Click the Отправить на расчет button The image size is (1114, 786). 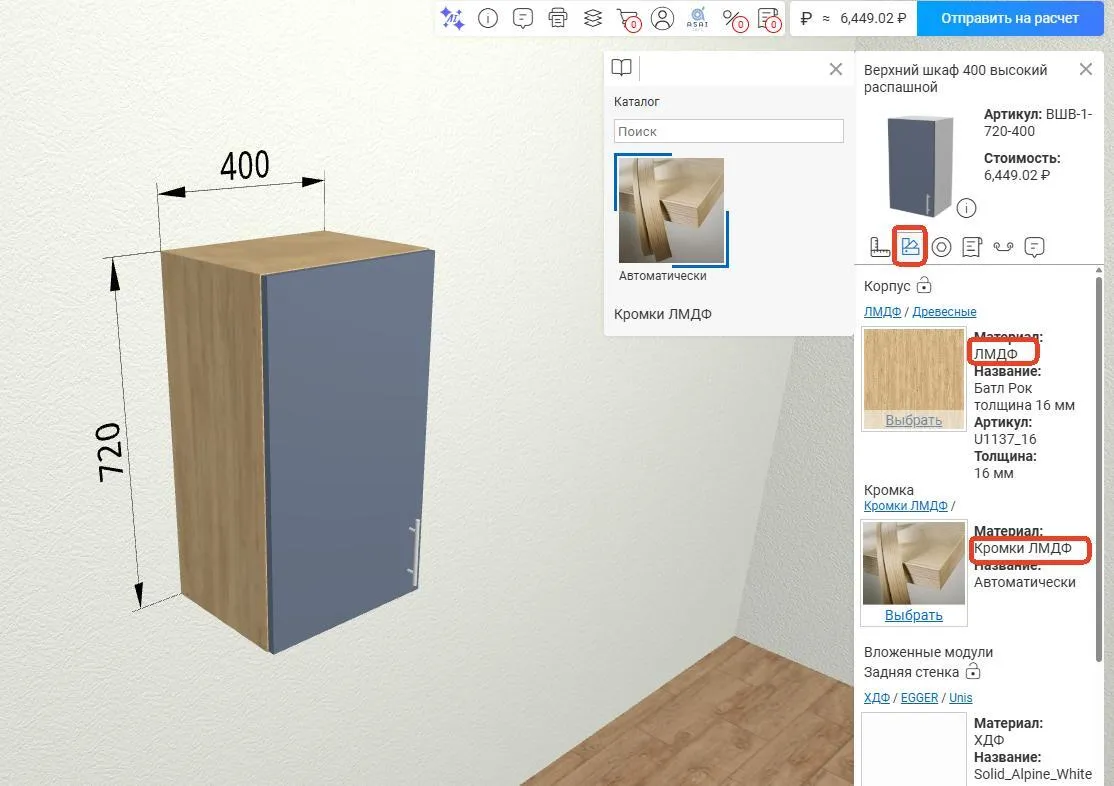(1010, 18)
